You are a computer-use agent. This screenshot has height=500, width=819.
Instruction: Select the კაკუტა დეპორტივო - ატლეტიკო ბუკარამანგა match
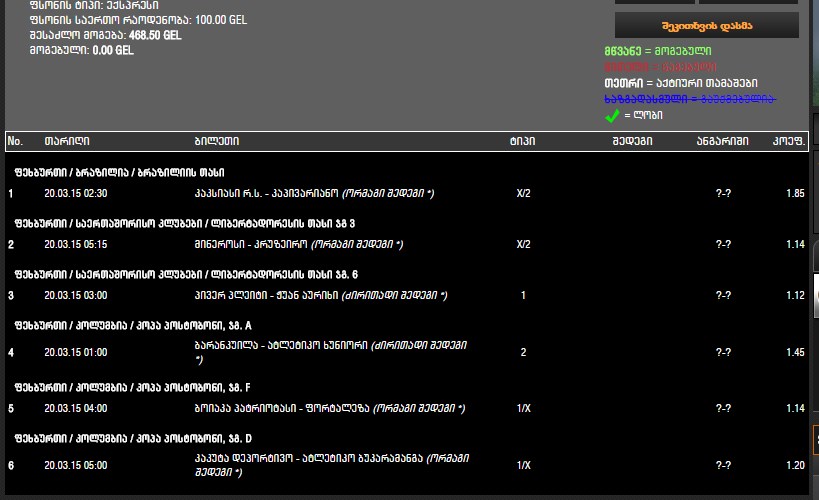point(332,465)
